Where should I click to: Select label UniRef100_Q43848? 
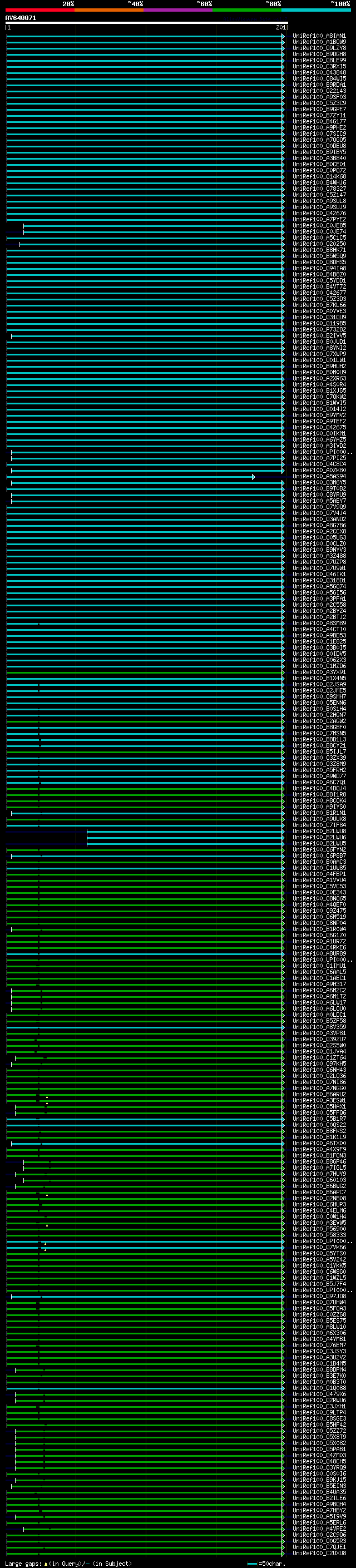point(319,72)
